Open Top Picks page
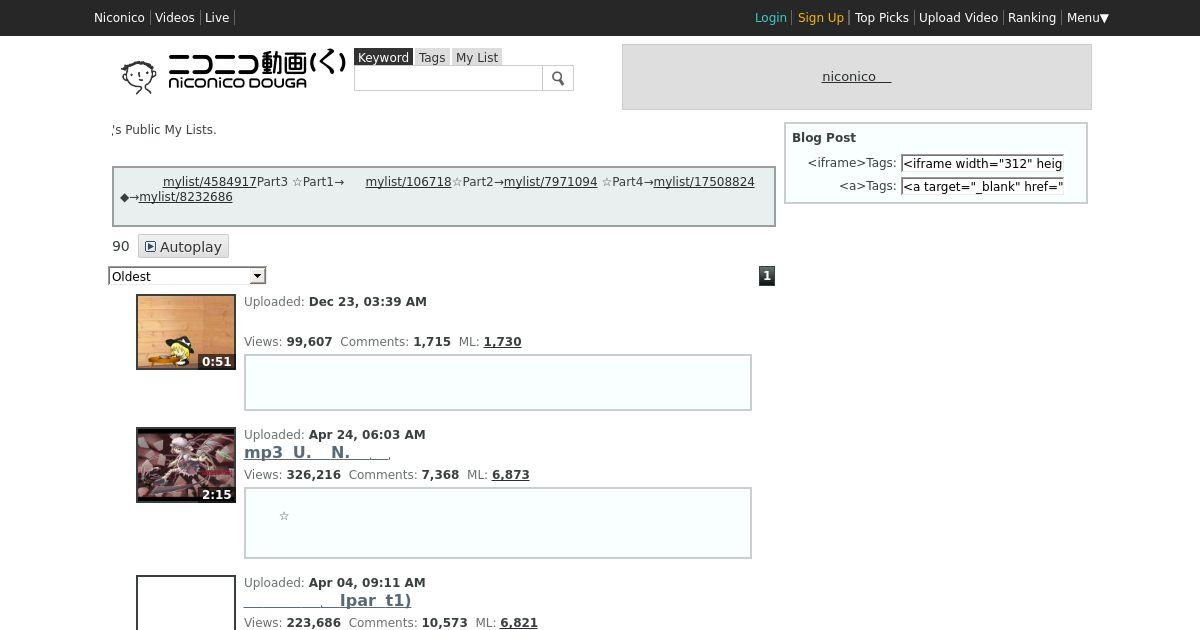The width and height of the screenshot is (1200, 630). coord(882,18)
